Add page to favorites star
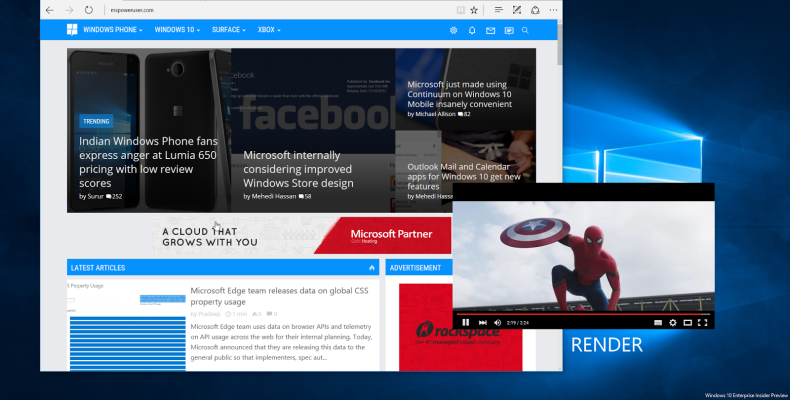Screen dimensions: 790x400 coord(474,10)
